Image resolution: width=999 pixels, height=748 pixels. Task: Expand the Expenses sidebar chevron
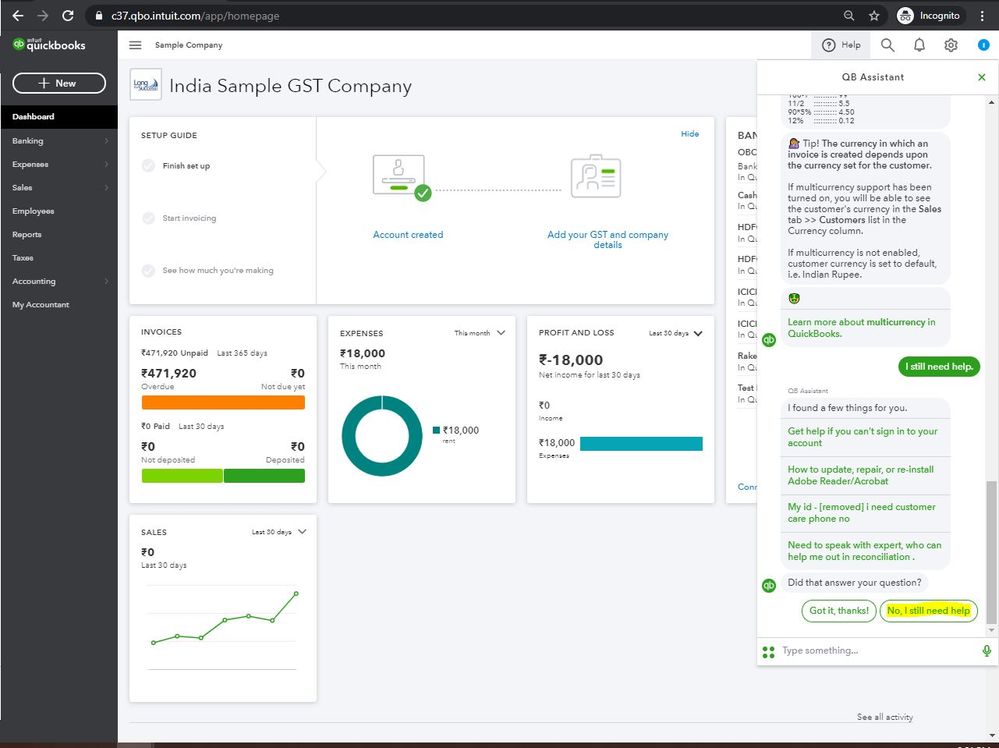[106, 164]
